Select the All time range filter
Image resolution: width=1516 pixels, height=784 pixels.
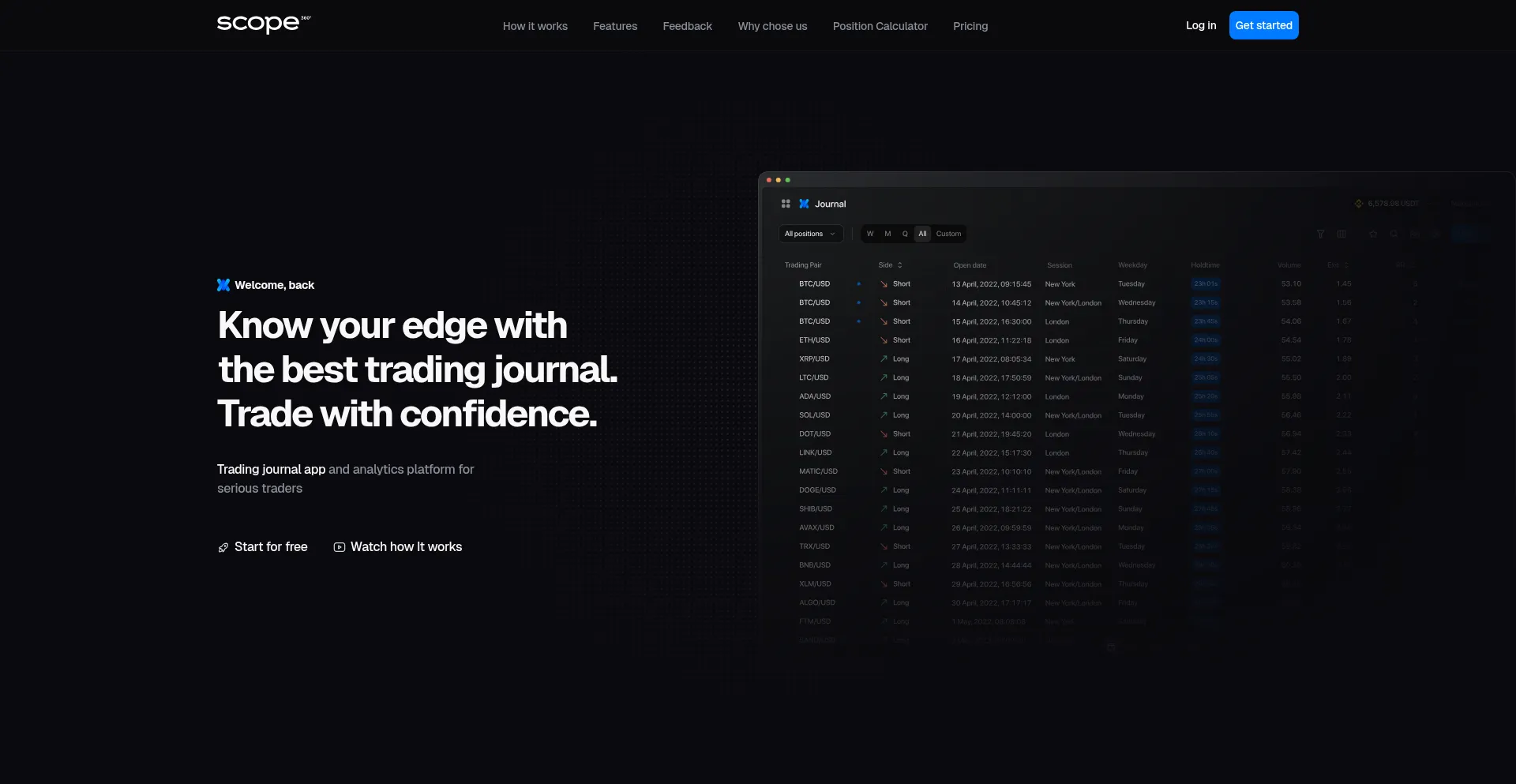922,234
